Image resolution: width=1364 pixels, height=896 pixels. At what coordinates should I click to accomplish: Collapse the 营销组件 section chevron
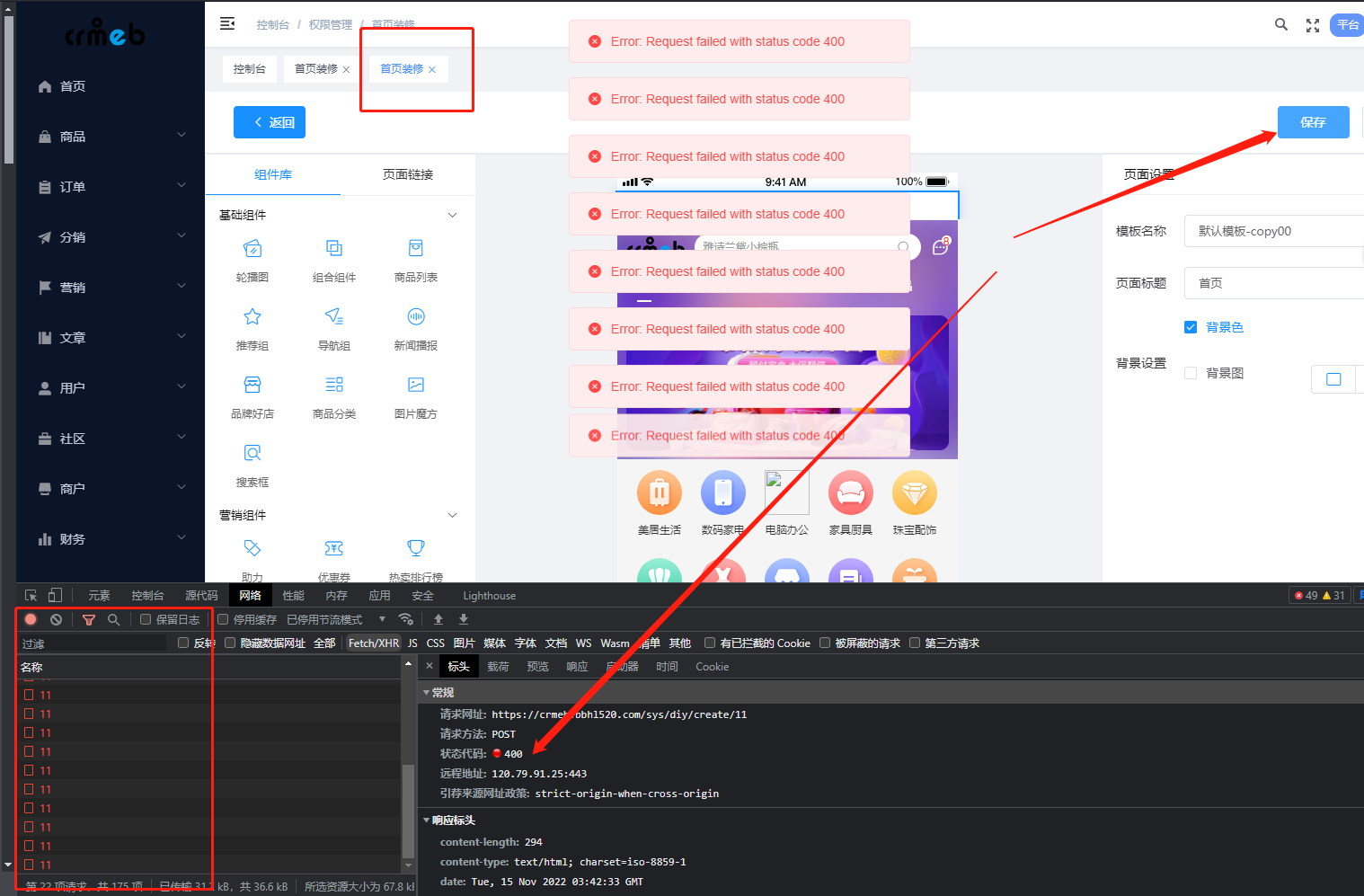(453, 515)
